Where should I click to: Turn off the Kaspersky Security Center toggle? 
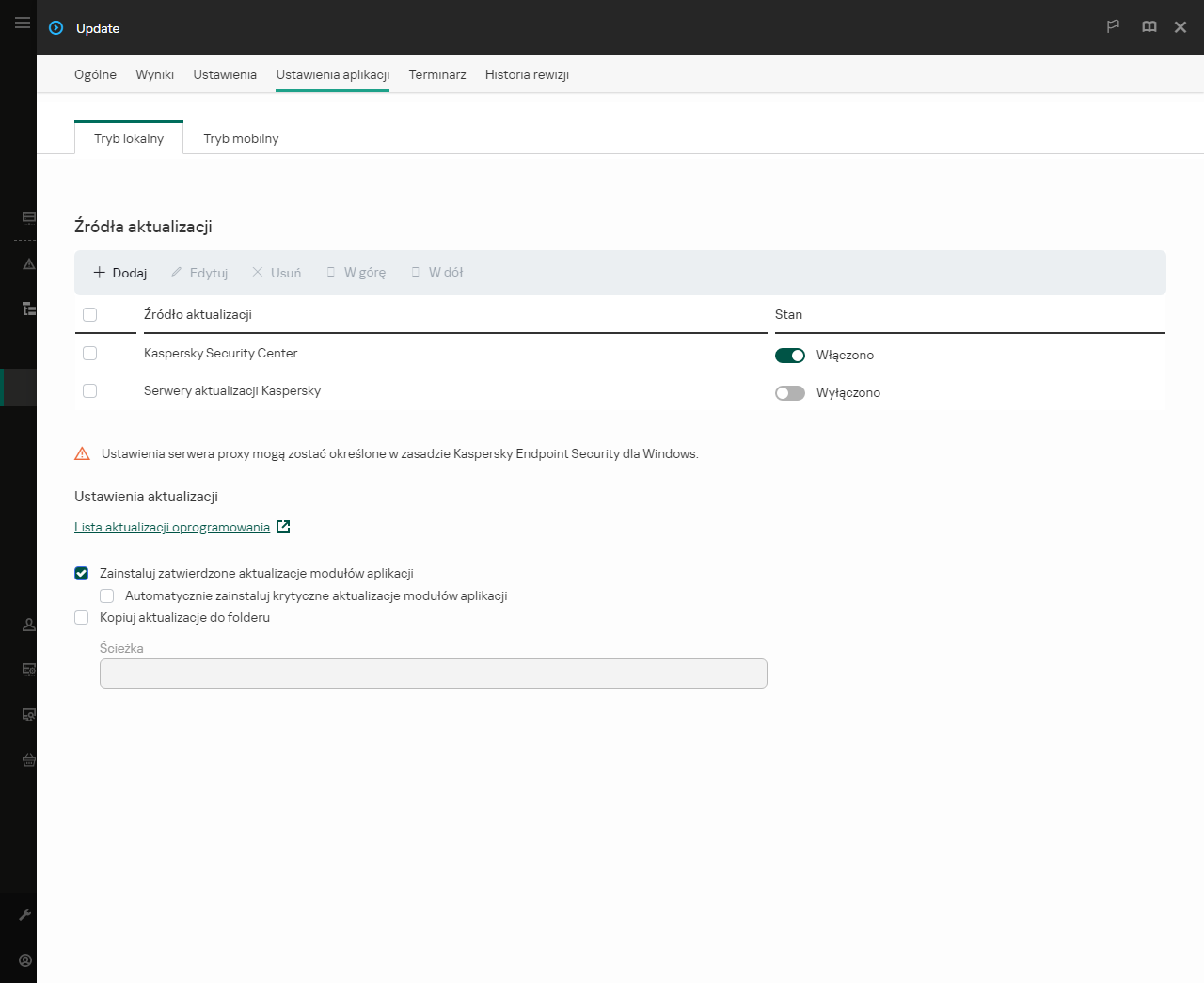pyautogui.click(x=789, y=356)
